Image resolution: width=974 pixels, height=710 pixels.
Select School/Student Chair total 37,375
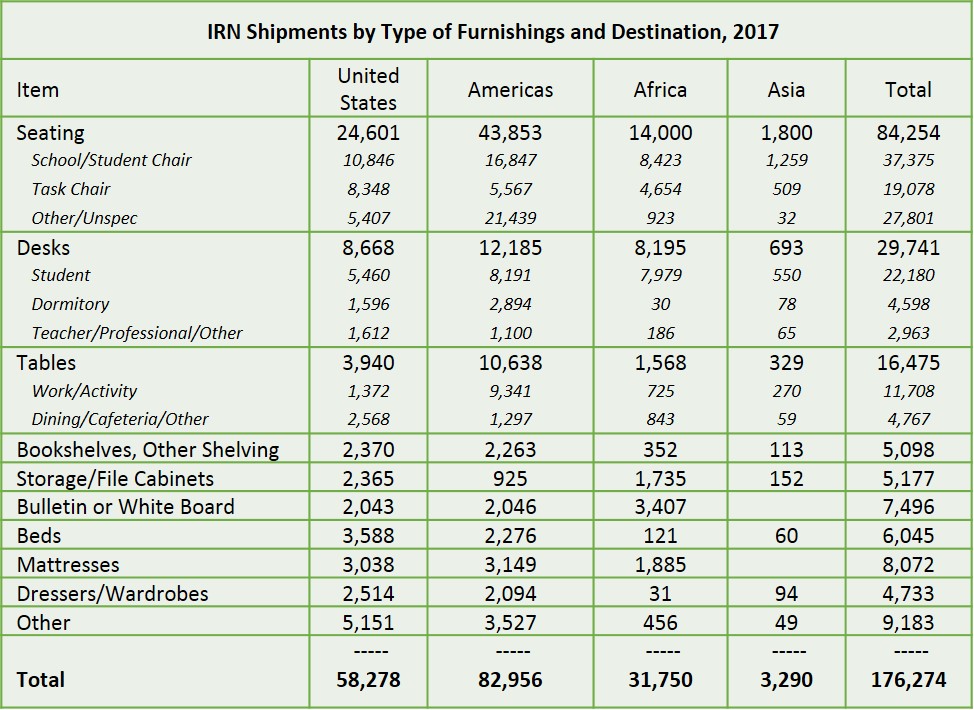(909, 160)
